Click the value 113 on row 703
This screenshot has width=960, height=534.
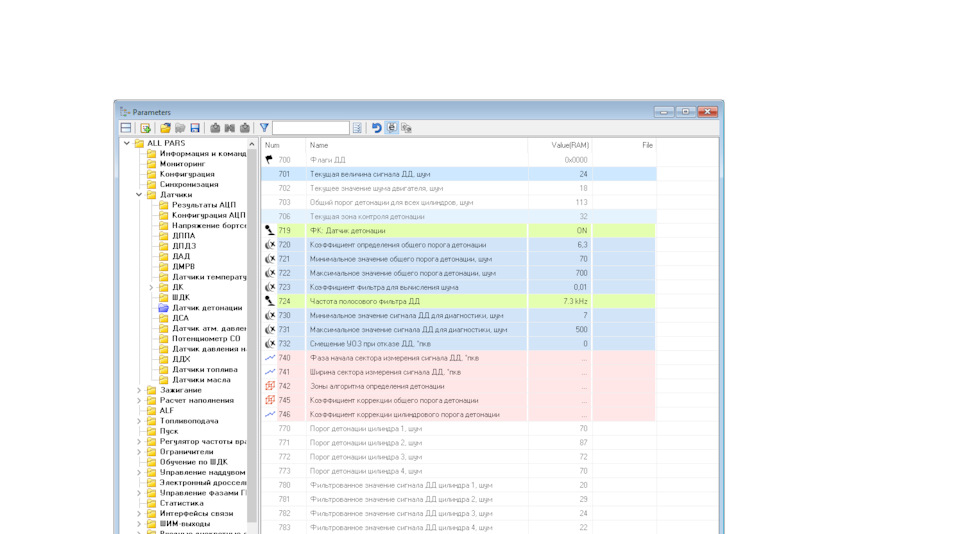tap(582, 202)
